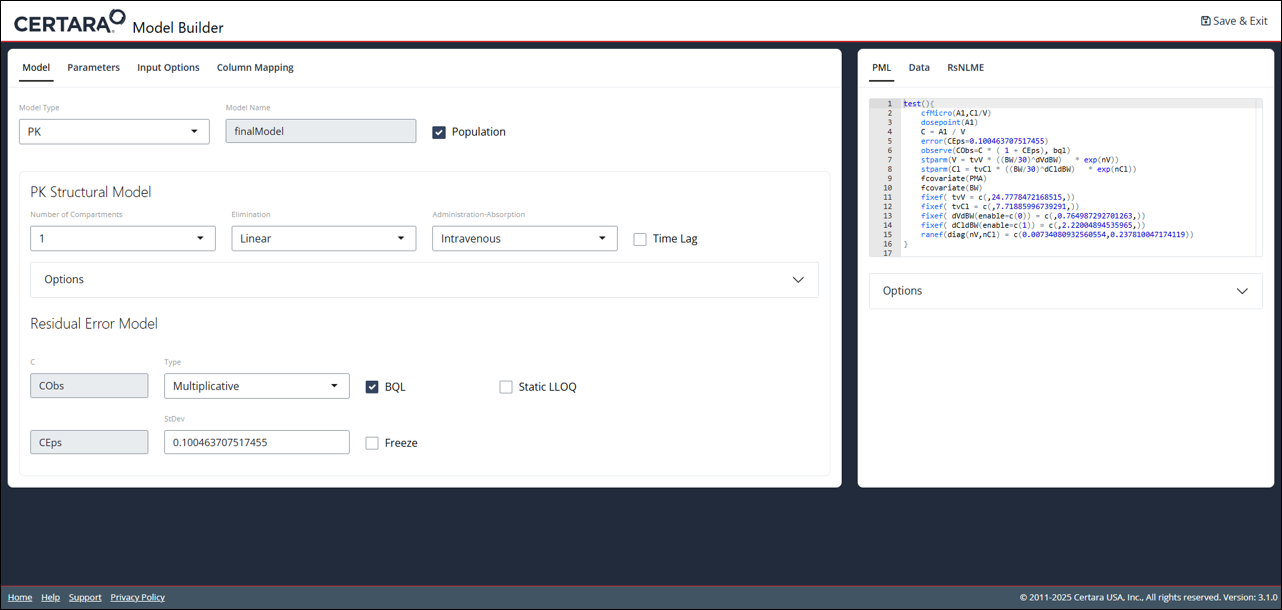The height and width of the screenshot is (610, 1282).
Task: Open Number of Compartments dropdown
Action: (123, 238)
